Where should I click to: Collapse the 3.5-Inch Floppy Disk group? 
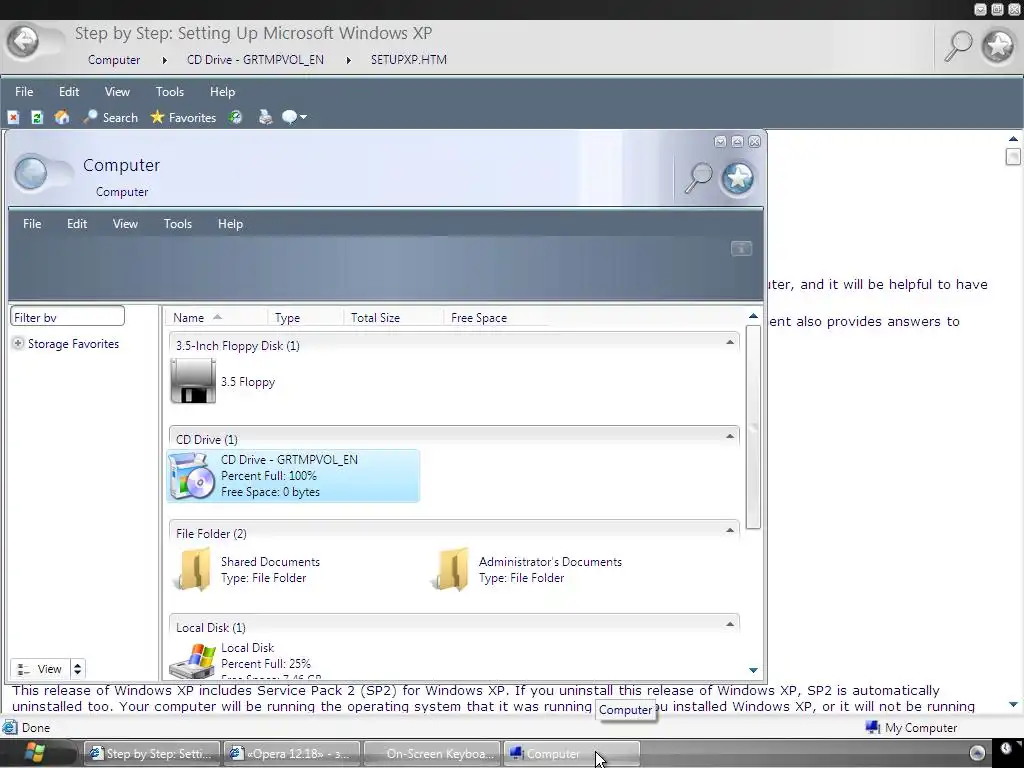729,343
